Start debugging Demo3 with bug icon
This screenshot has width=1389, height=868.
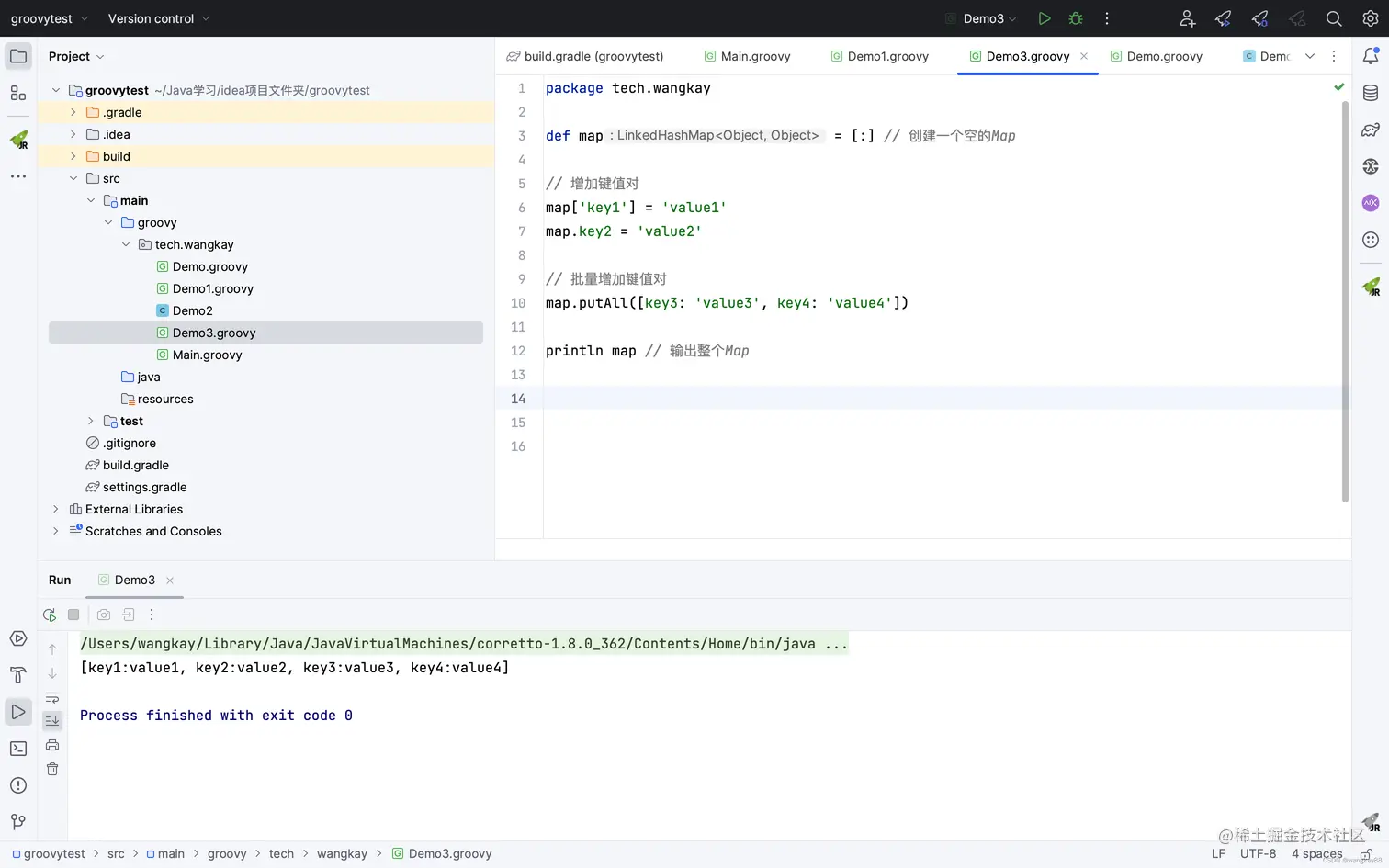coord(1076,18)
